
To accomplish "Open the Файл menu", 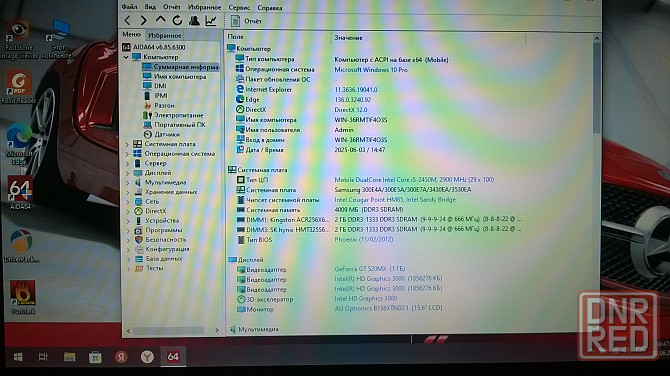I will 129,7.
